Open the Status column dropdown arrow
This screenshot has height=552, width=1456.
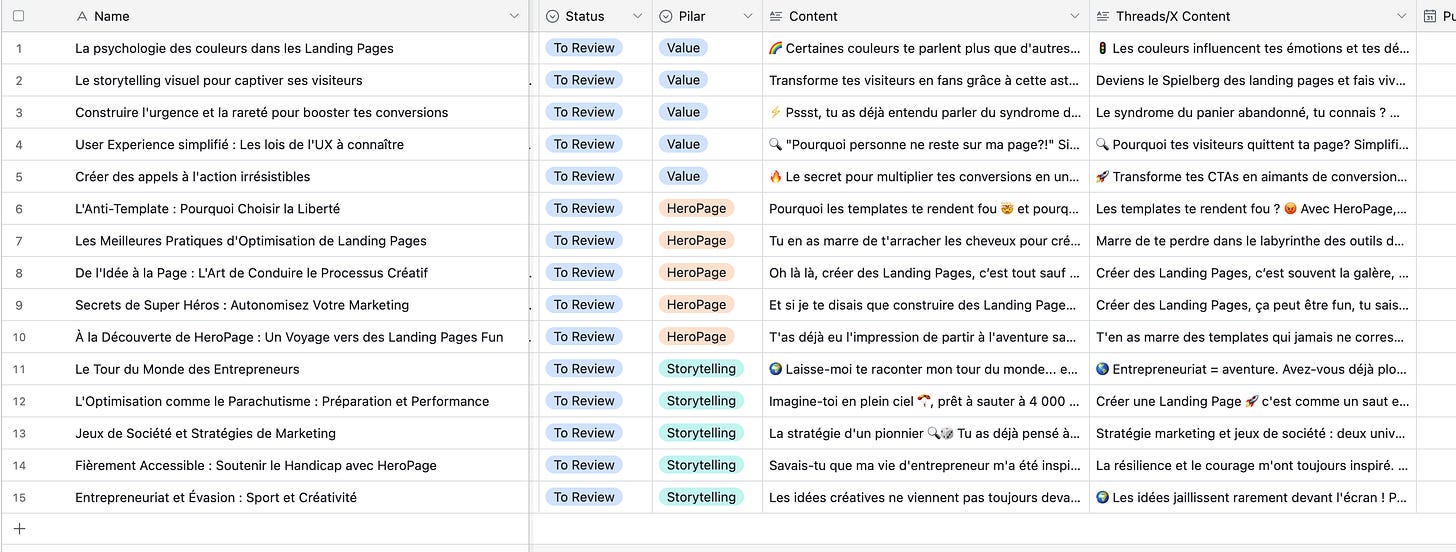pyautogui.click(x=638, y=16)
